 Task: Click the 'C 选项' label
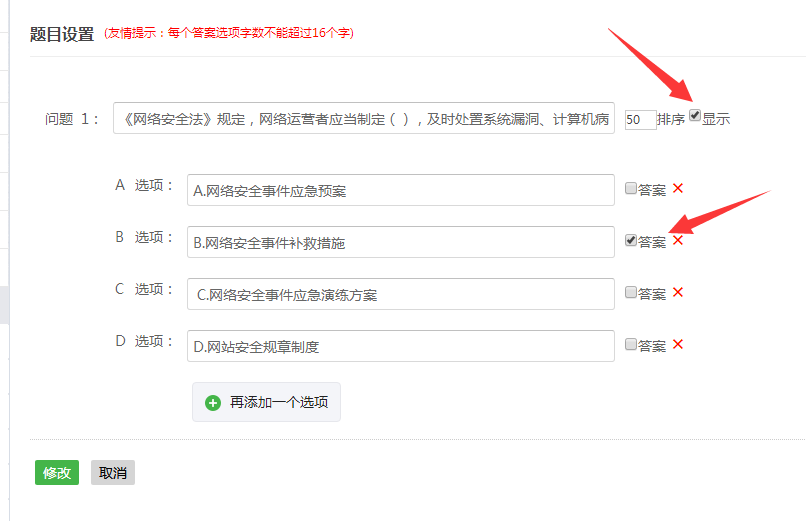[x=144, y=289]
